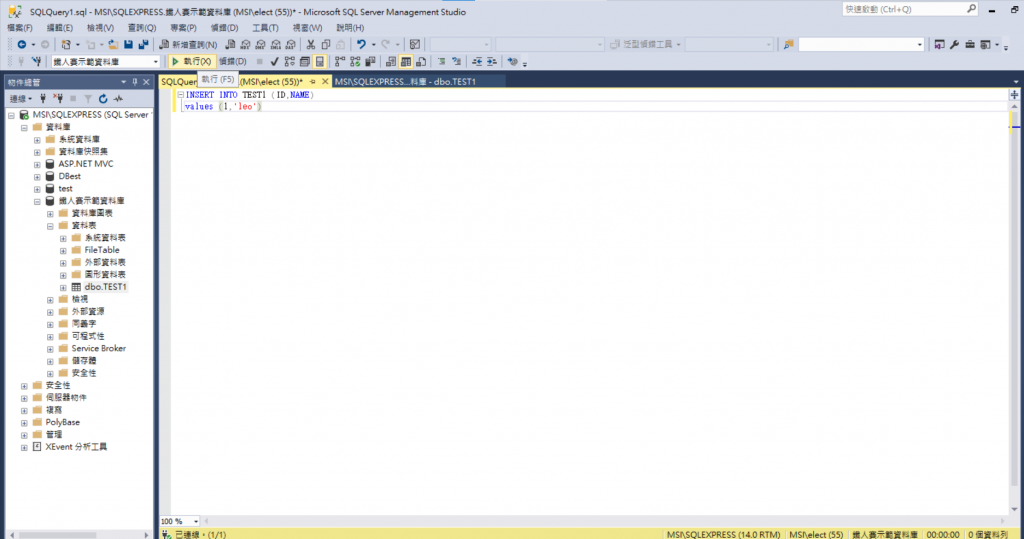Click the Query Options icon

305,61
